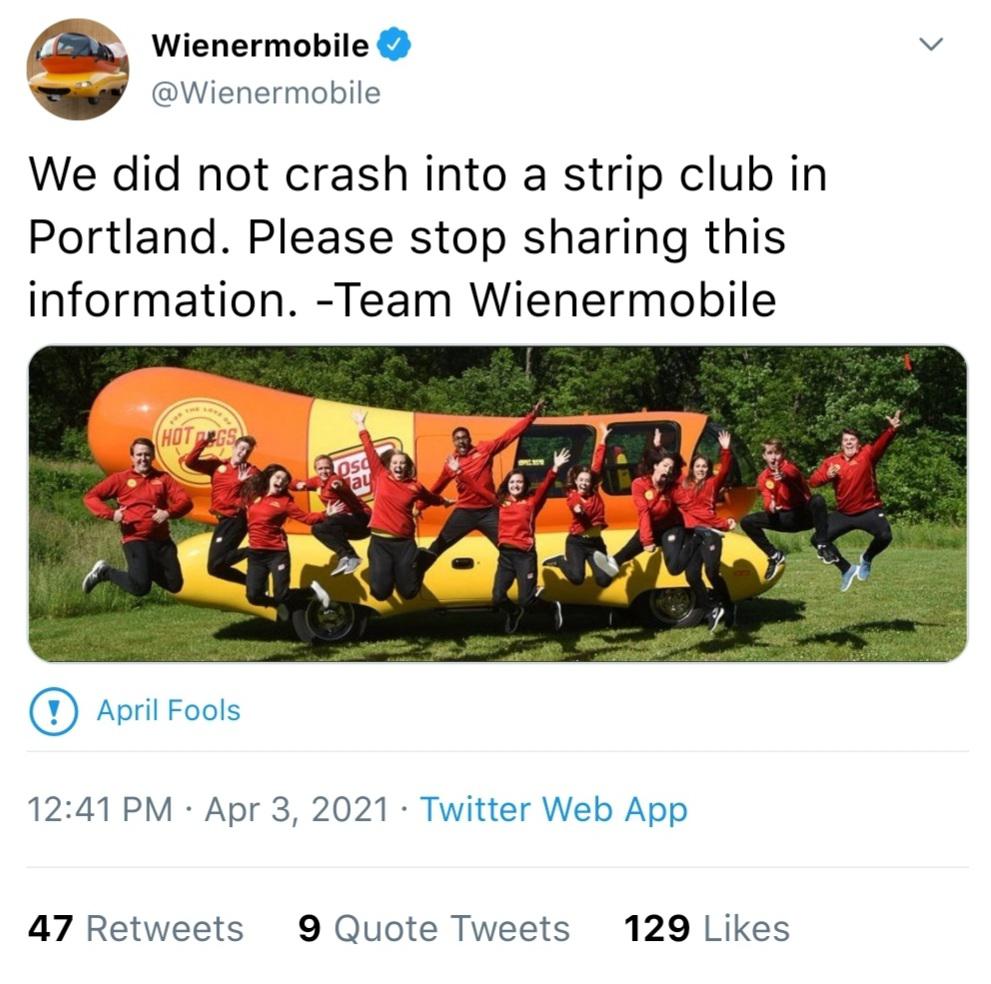Click the number 9 quote count

[x=310, y=928]
